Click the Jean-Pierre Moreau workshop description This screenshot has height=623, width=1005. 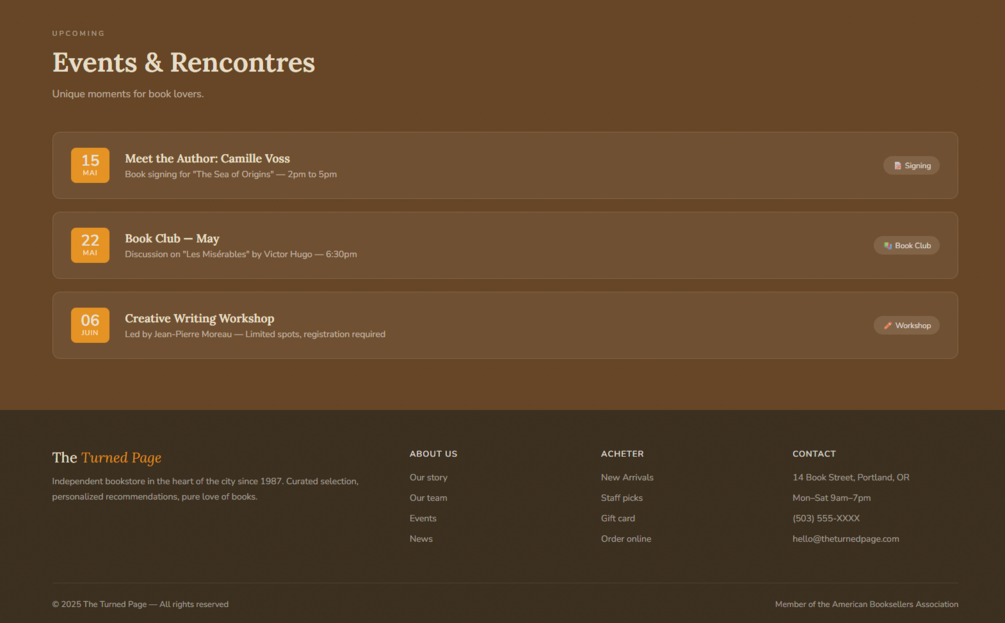tap(255, 335)
